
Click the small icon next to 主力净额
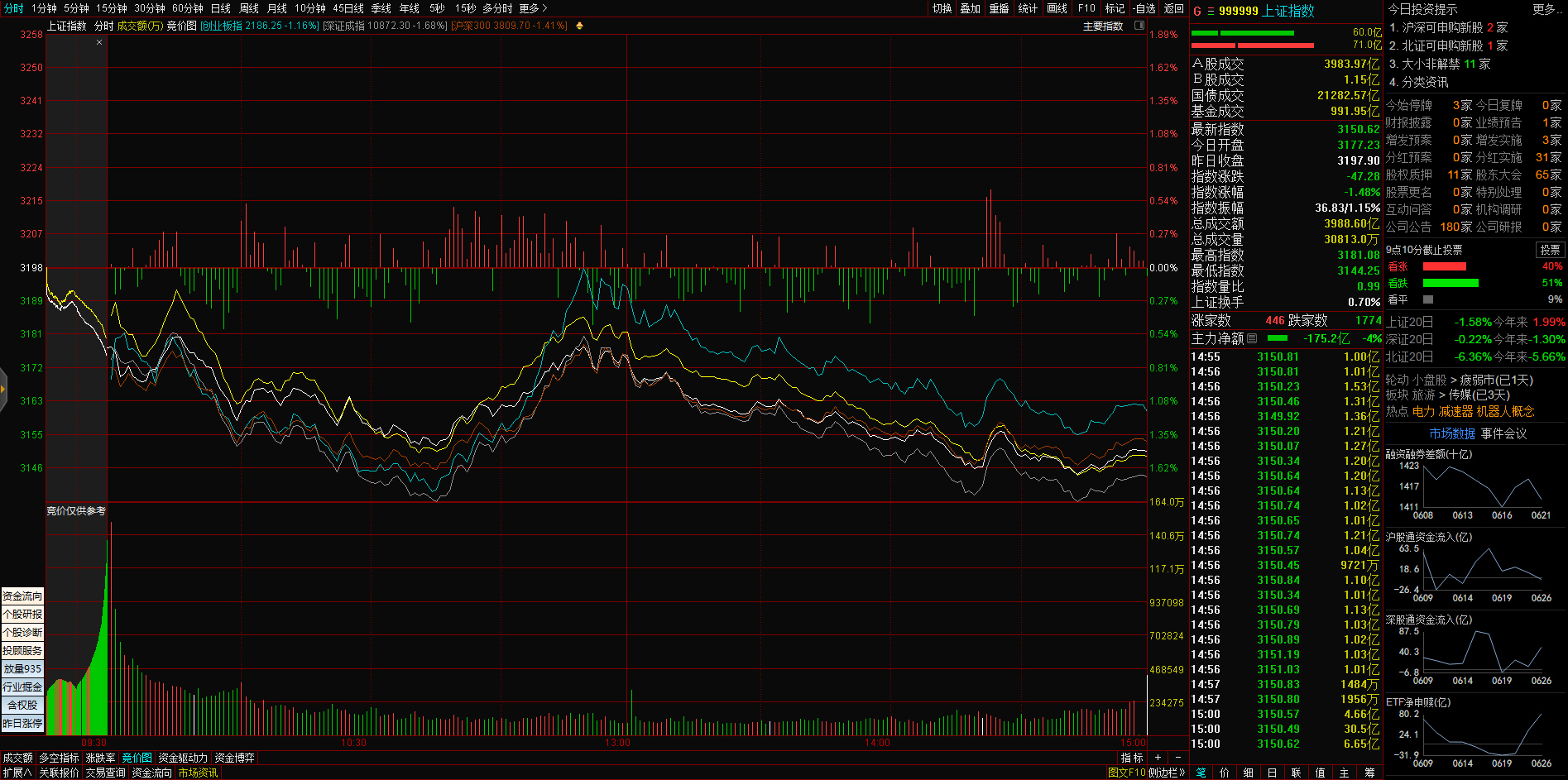point(1252,338)
